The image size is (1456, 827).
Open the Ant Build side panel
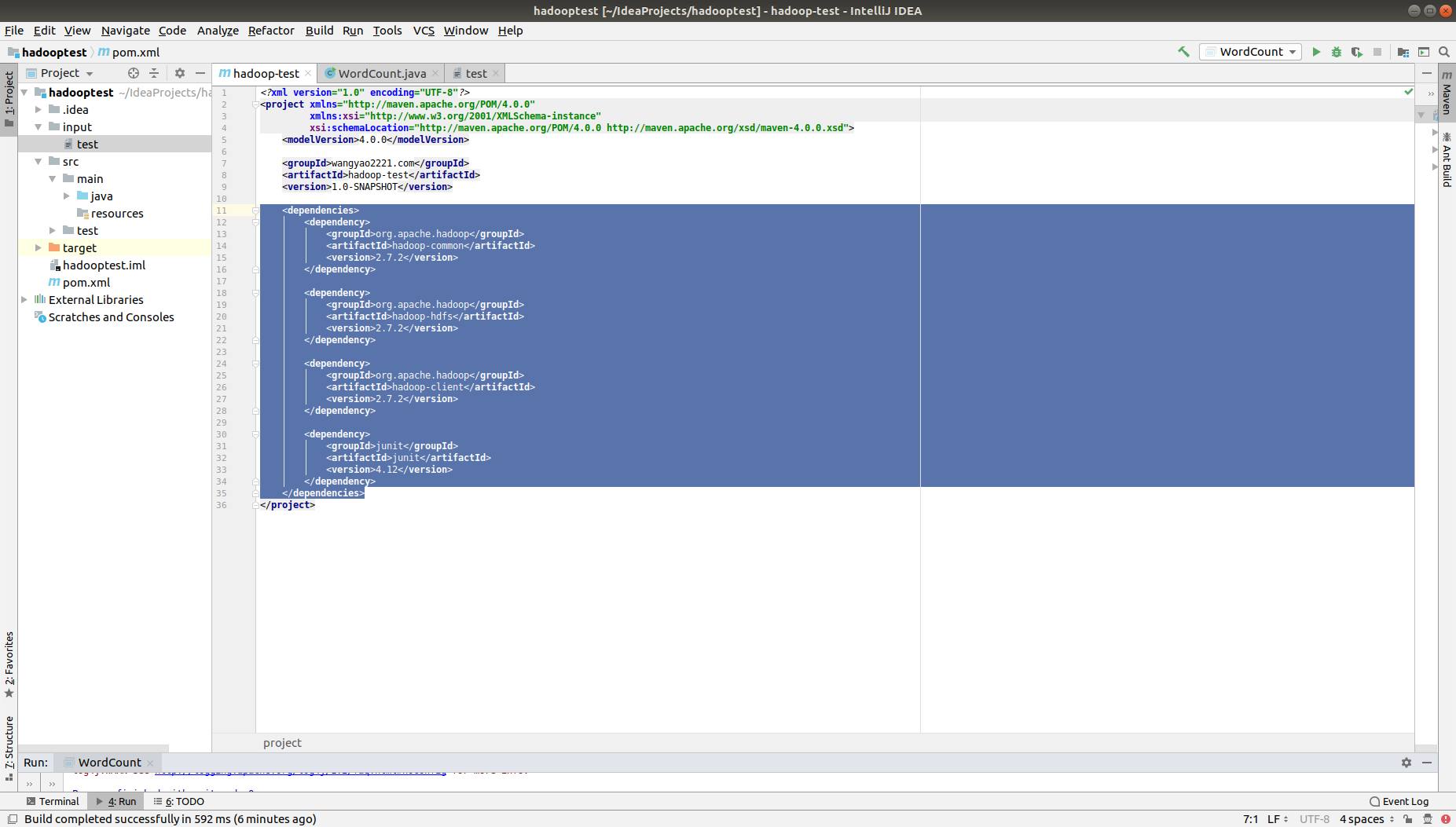click(1448, 159)
